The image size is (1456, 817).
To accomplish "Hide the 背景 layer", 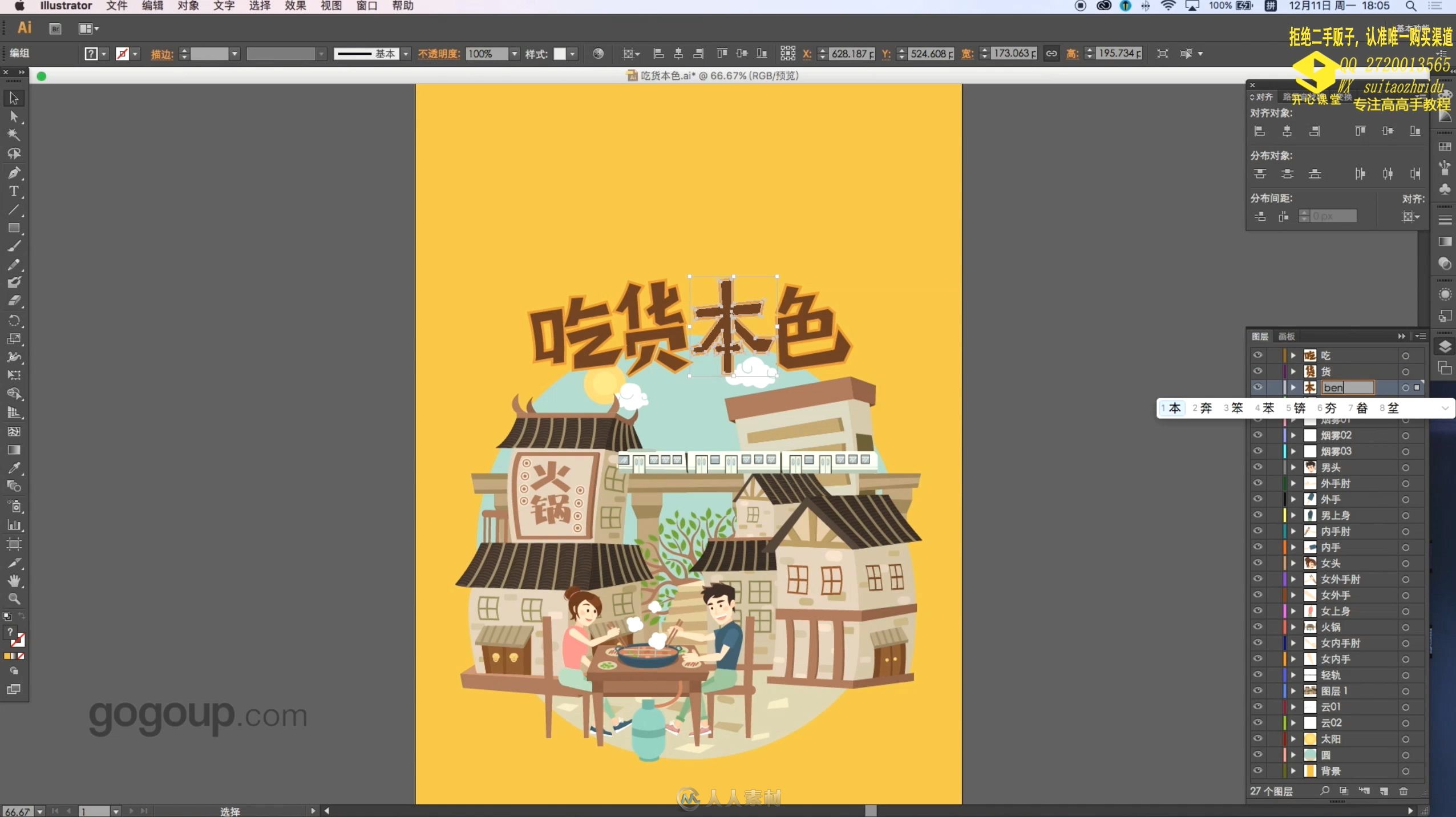I will pyautogui.click(x=1257, y=770).
